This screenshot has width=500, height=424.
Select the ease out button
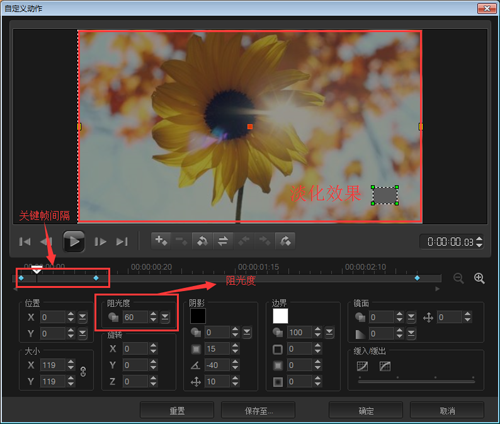[385, 366]
